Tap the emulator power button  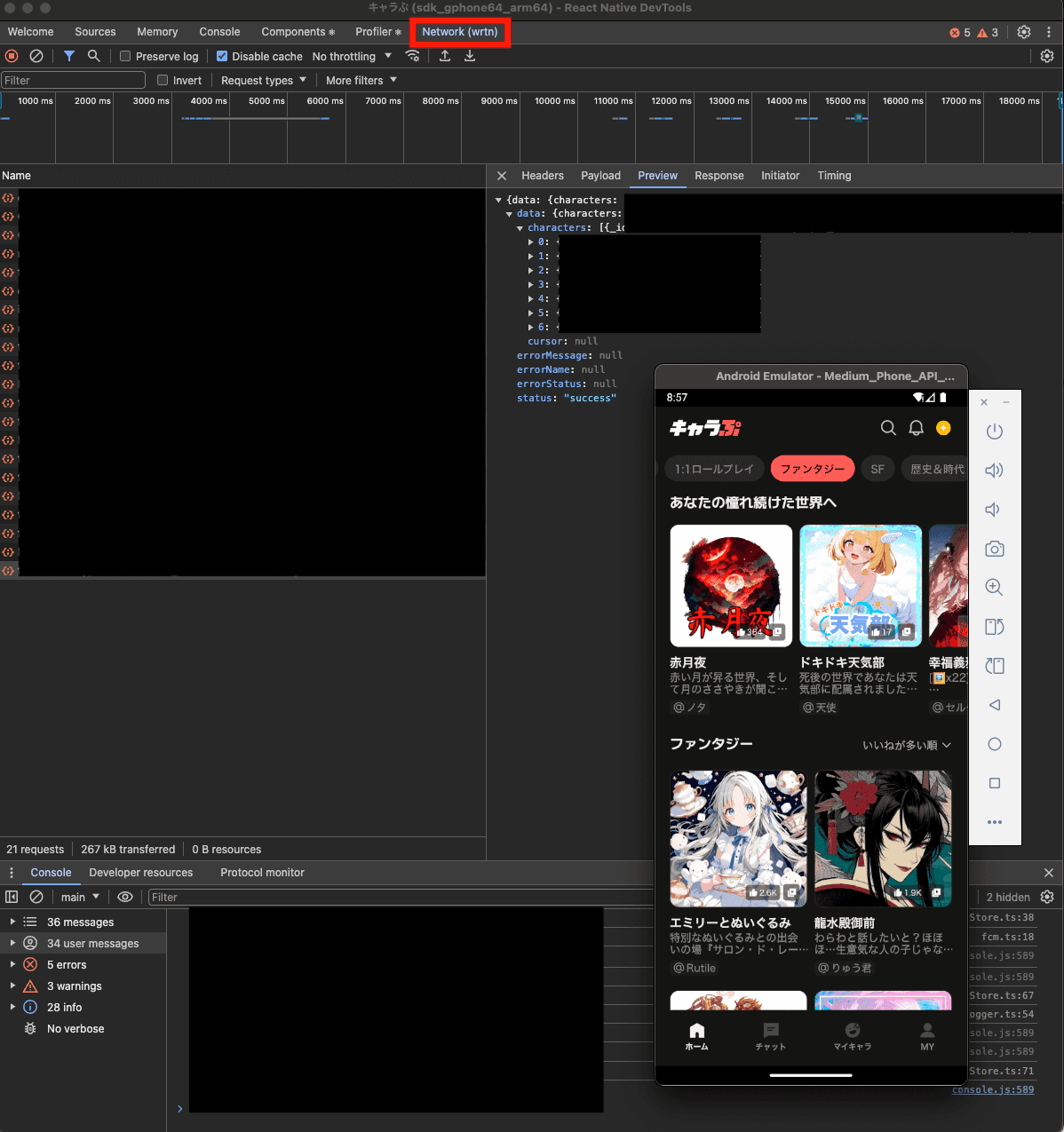pos(995,431)
